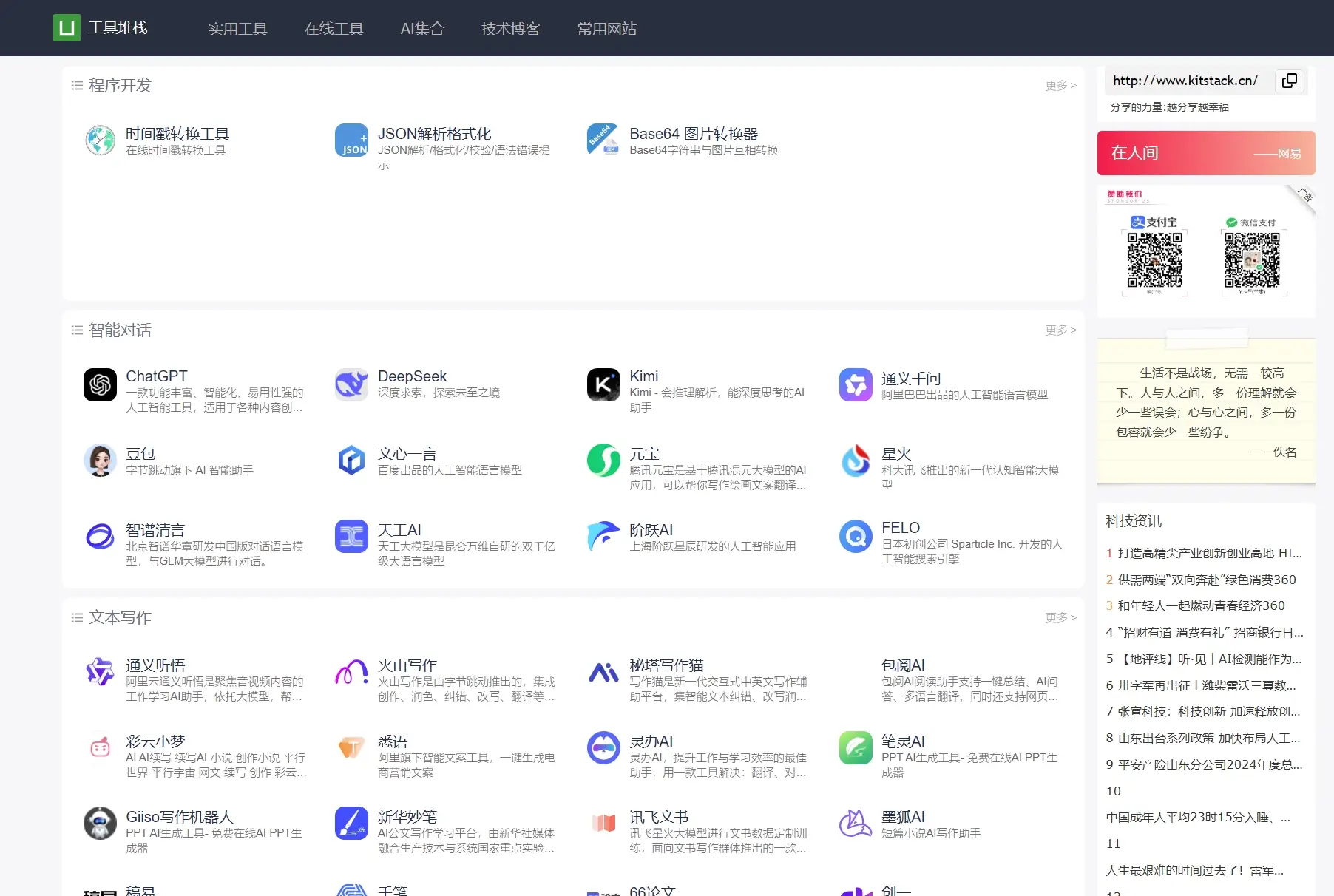
Task: Open the 笔灵AI green icon
Action: tap(856, 747)
